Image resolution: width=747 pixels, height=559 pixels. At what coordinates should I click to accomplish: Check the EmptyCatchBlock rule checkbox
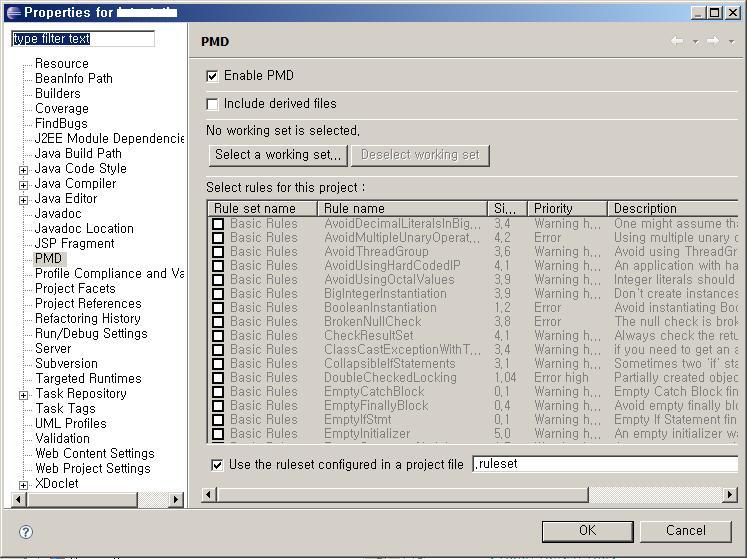click(218, 392)
